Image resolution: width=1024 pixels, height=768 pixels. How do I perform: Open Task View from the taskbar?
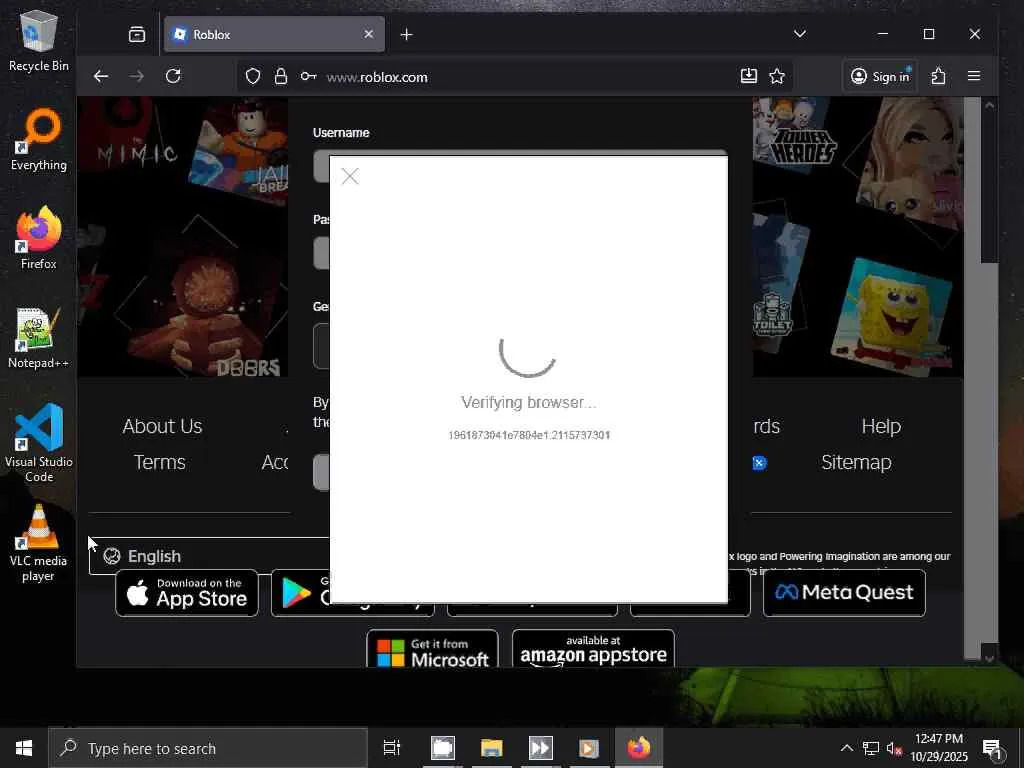(392, 748)
